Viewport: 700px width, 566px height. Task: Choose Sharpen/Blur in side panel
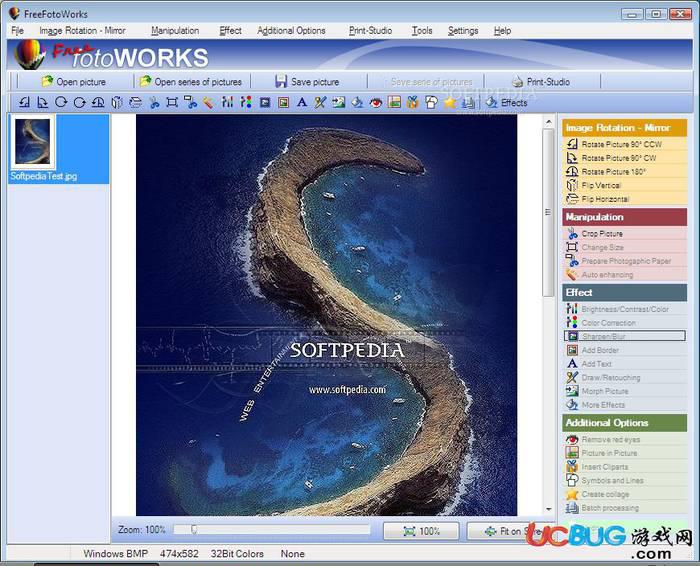pyautogui.click(x=625, y=336)
